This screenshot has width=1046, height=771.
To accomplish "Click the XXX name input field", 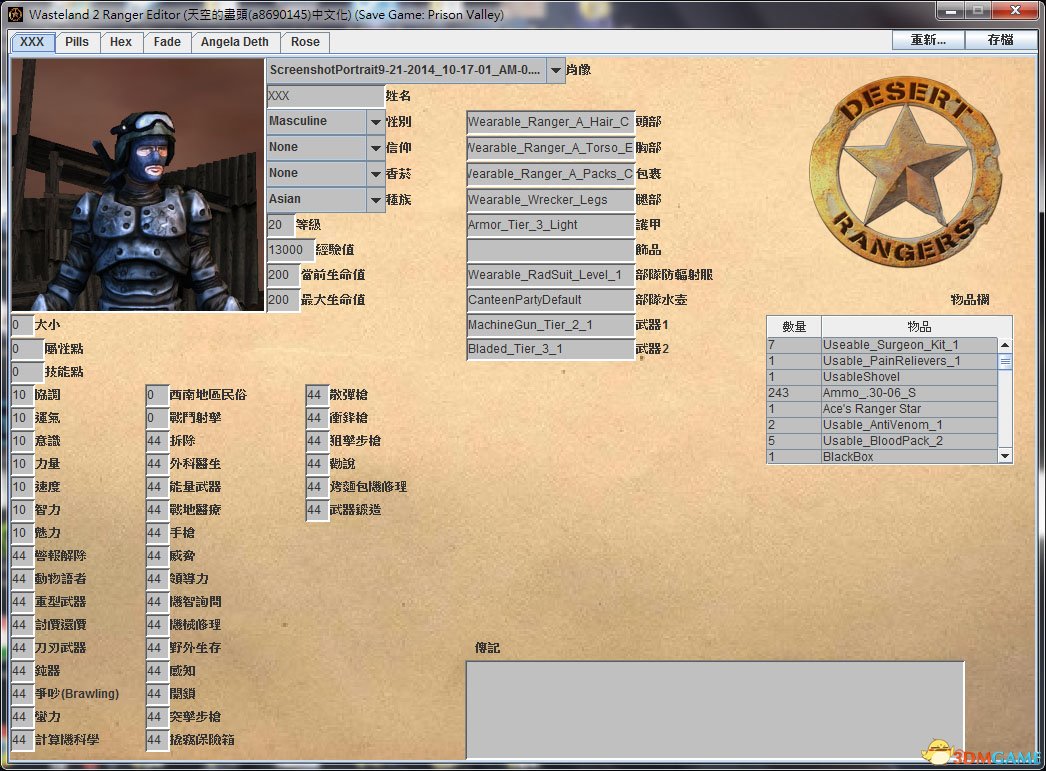I will click(x=326, y=95).
